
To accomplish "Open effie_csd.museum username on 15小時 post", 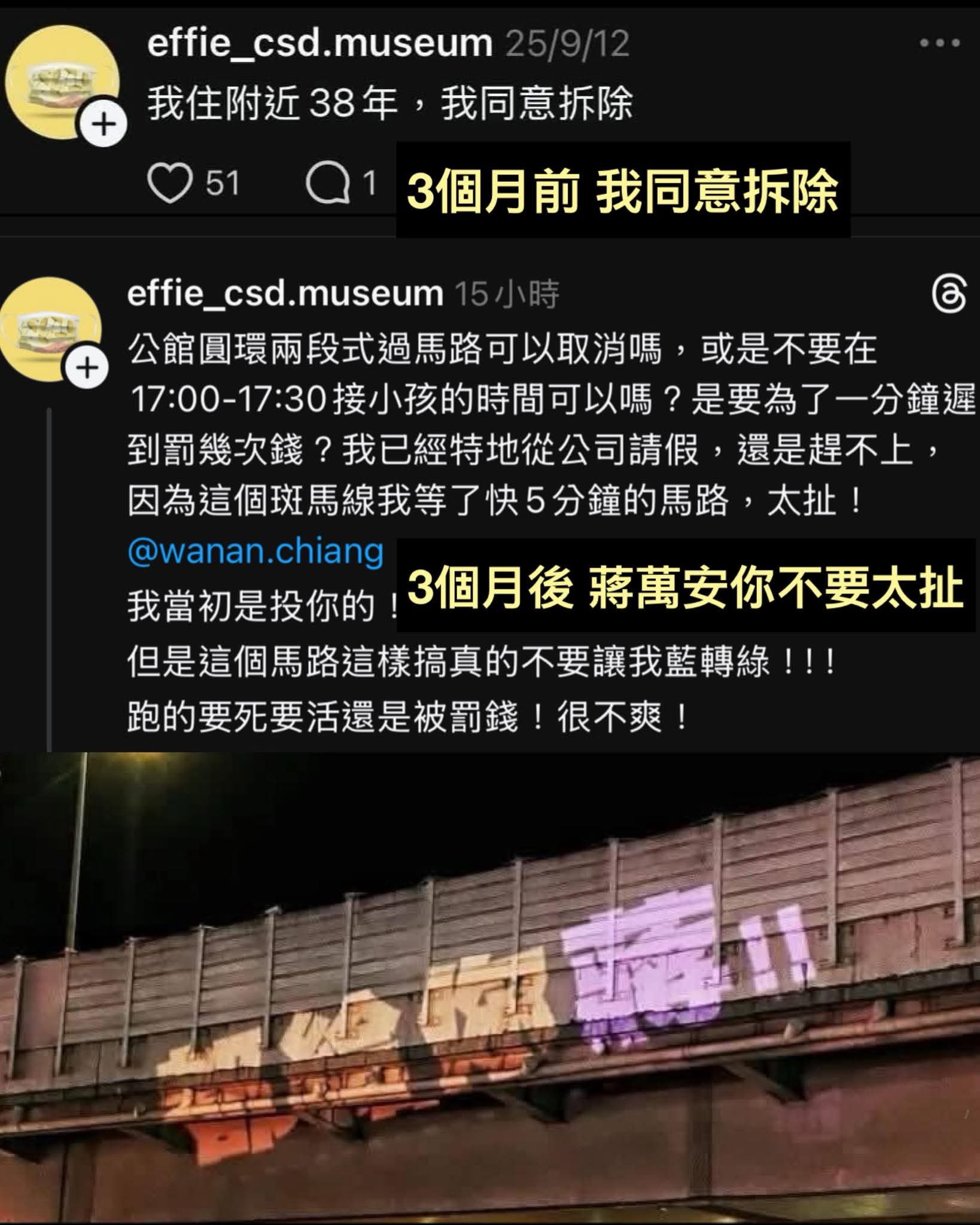I will point(285,294).
